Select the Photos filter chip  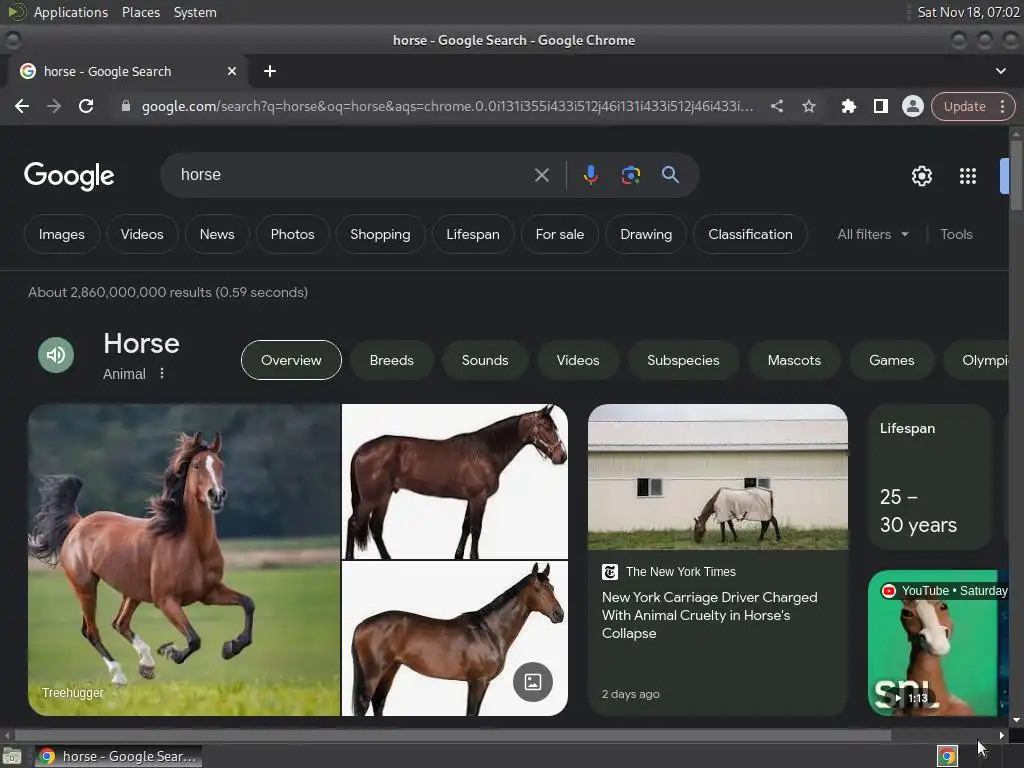[x=293, y=234]
